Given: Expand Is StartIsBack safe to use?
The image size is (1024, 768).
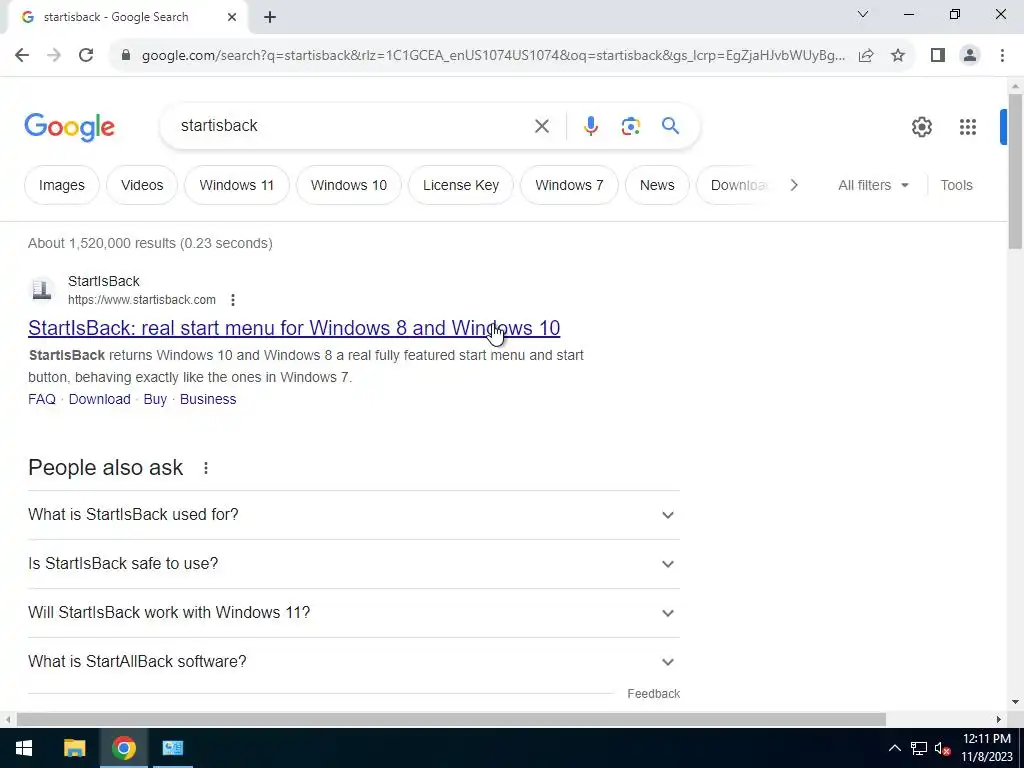Looking at the screenshot, I should 353,564.
